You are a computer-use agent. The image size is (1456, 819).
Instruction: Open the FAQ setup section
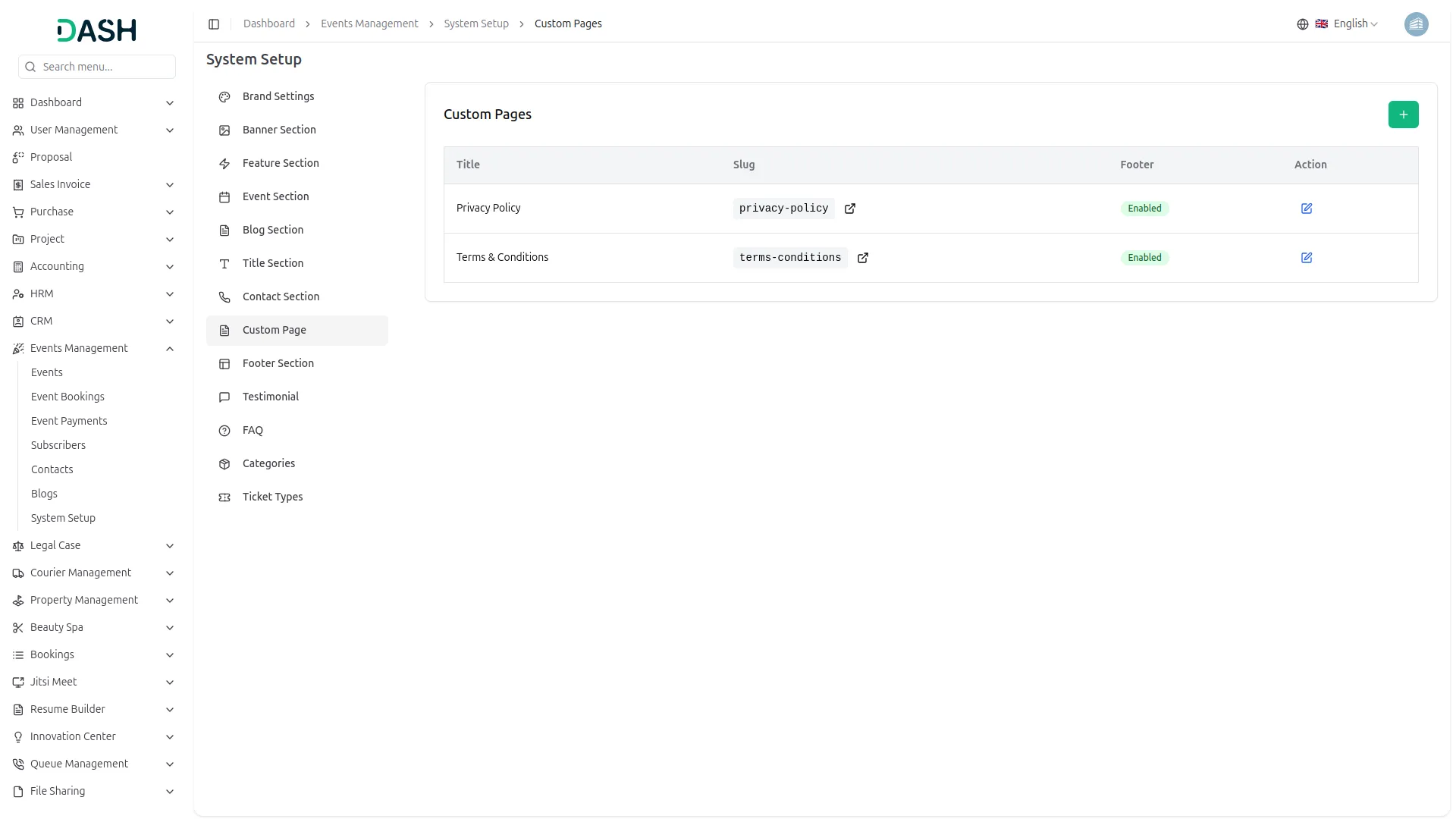[253, 430]
